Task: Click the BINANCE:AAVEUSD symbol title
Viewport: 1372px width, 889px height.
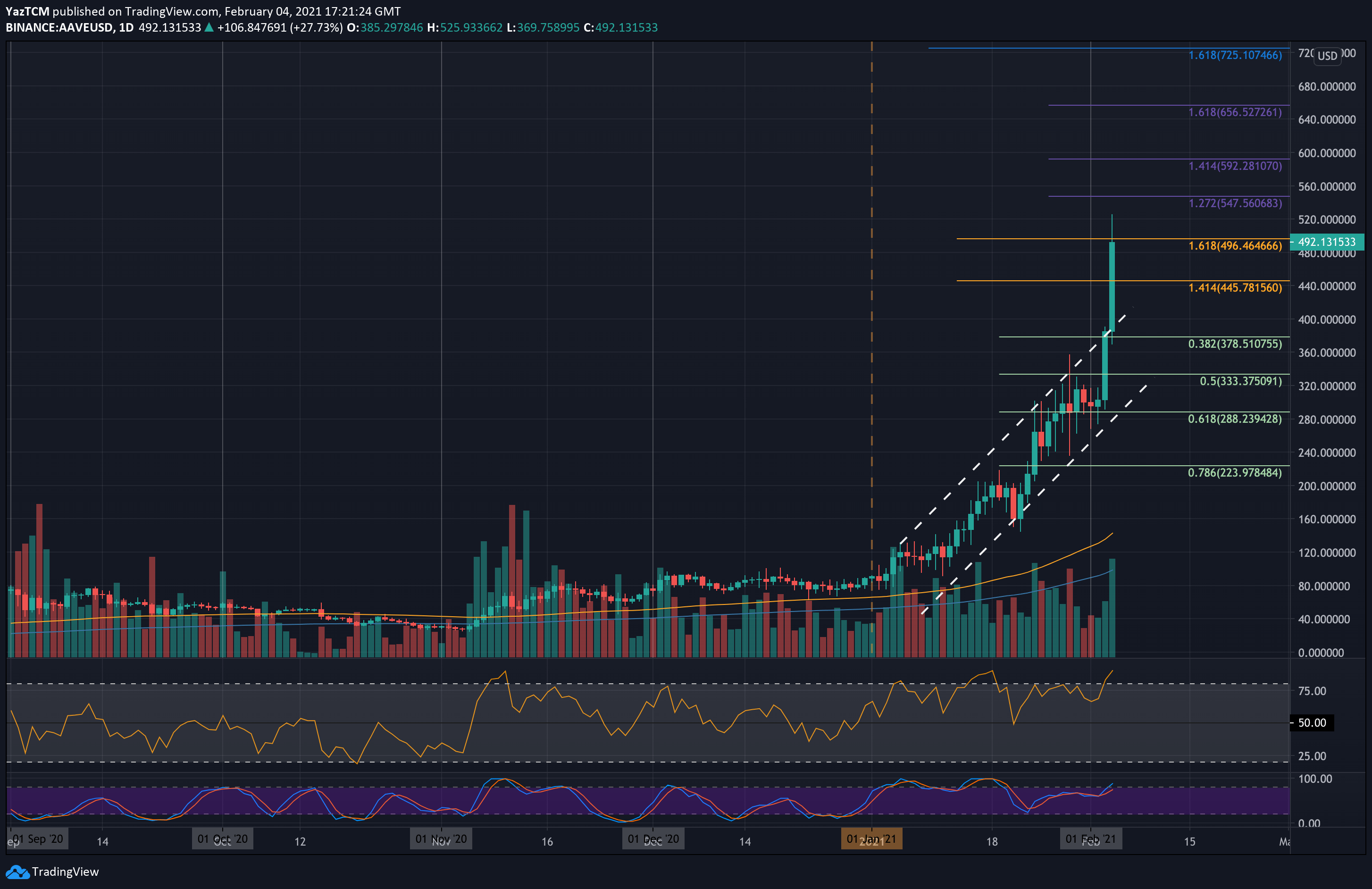Action: click(x=59, y=28)
